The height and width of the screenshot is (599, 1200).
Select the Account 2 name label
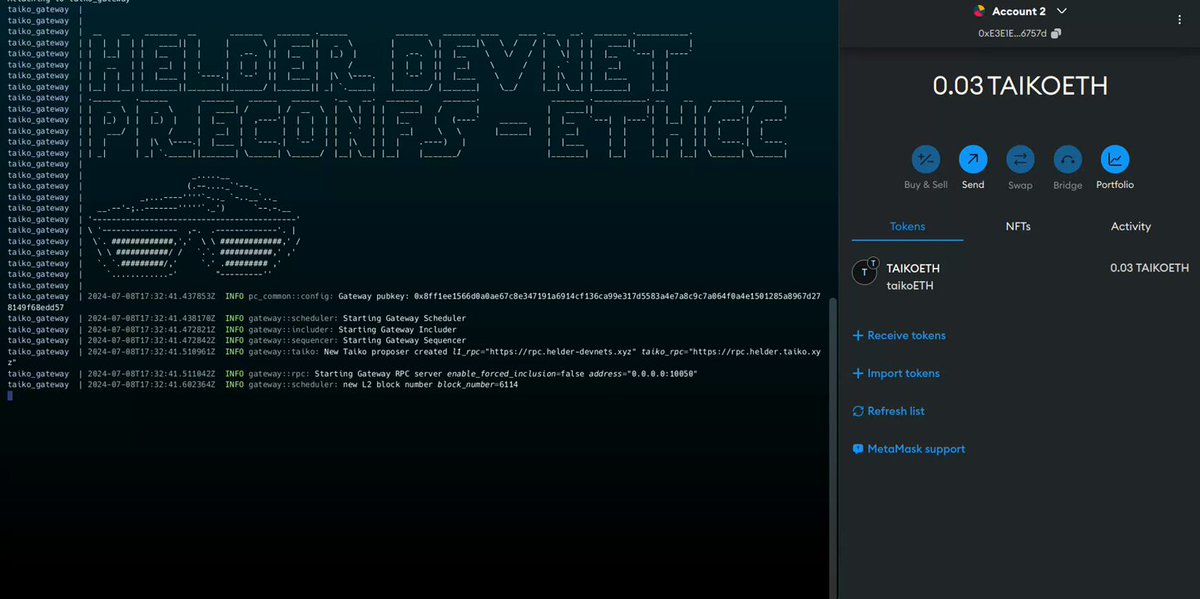(1020, 11)
